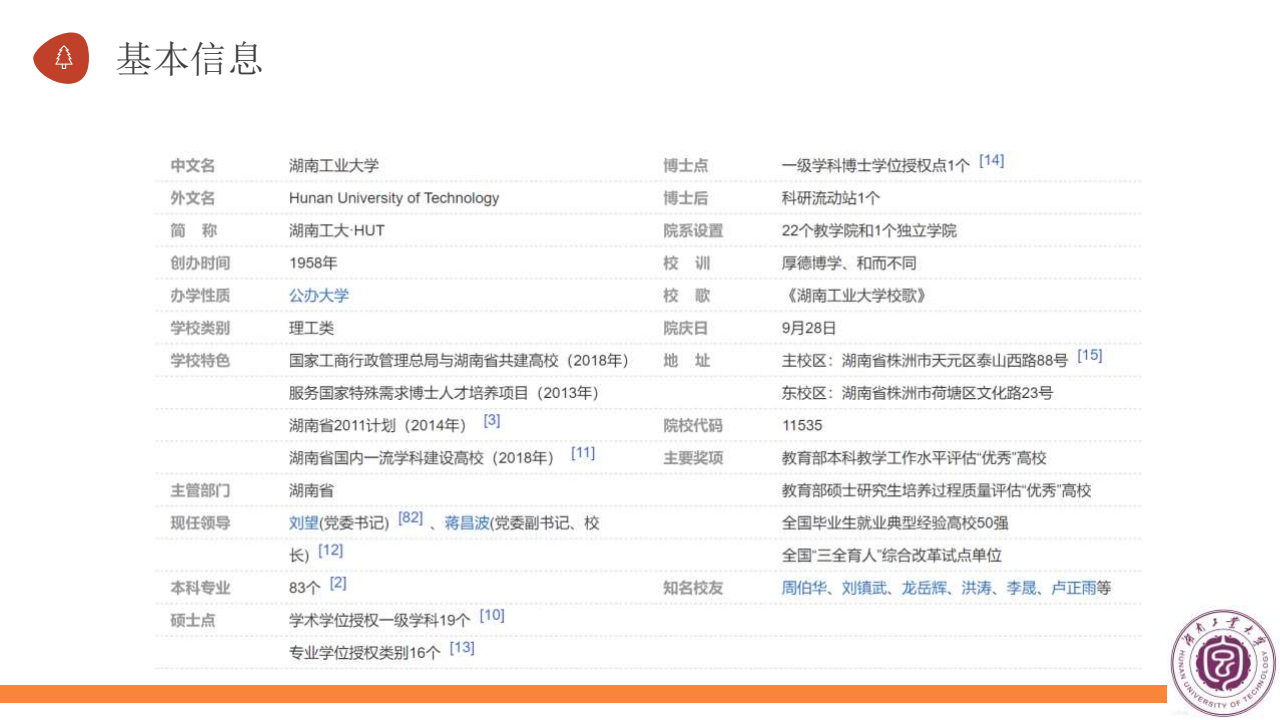This screenshot has width=1280, height=720.
Task: Open citation [15] after main campus address
Action: pyautogui.click(x=1089, y=355)
